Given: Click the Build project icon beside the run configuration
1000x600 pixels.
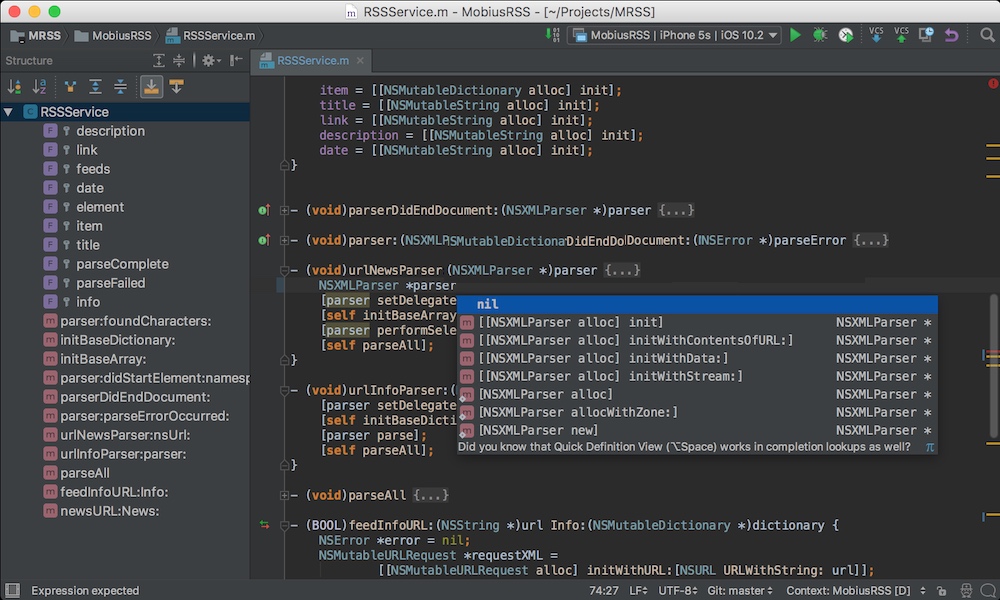Looking at the screenshot, I should (x=552, y=35).
